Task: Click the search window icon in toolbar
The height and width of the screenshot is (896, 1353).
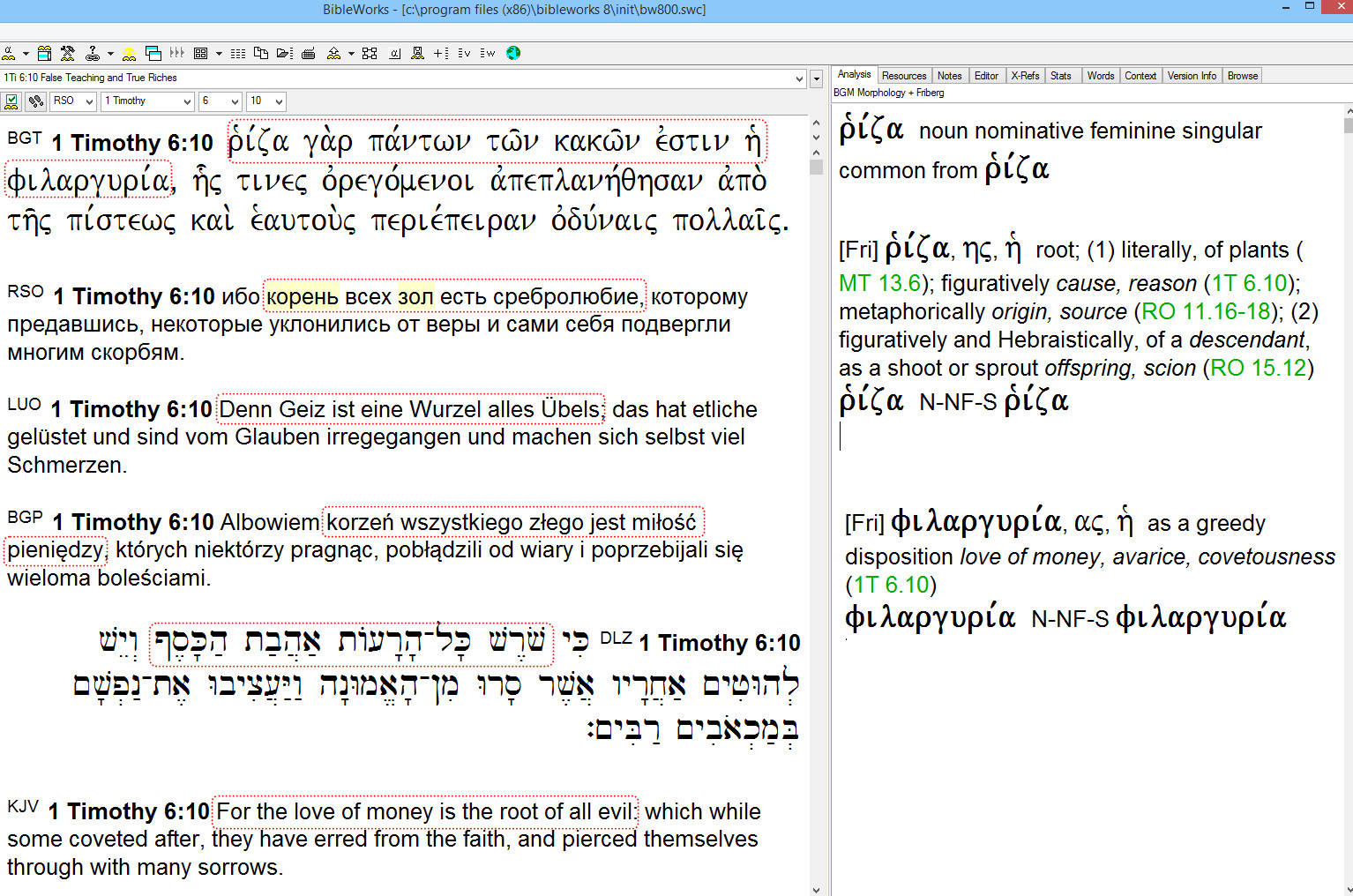Action: tap(44, 53)
